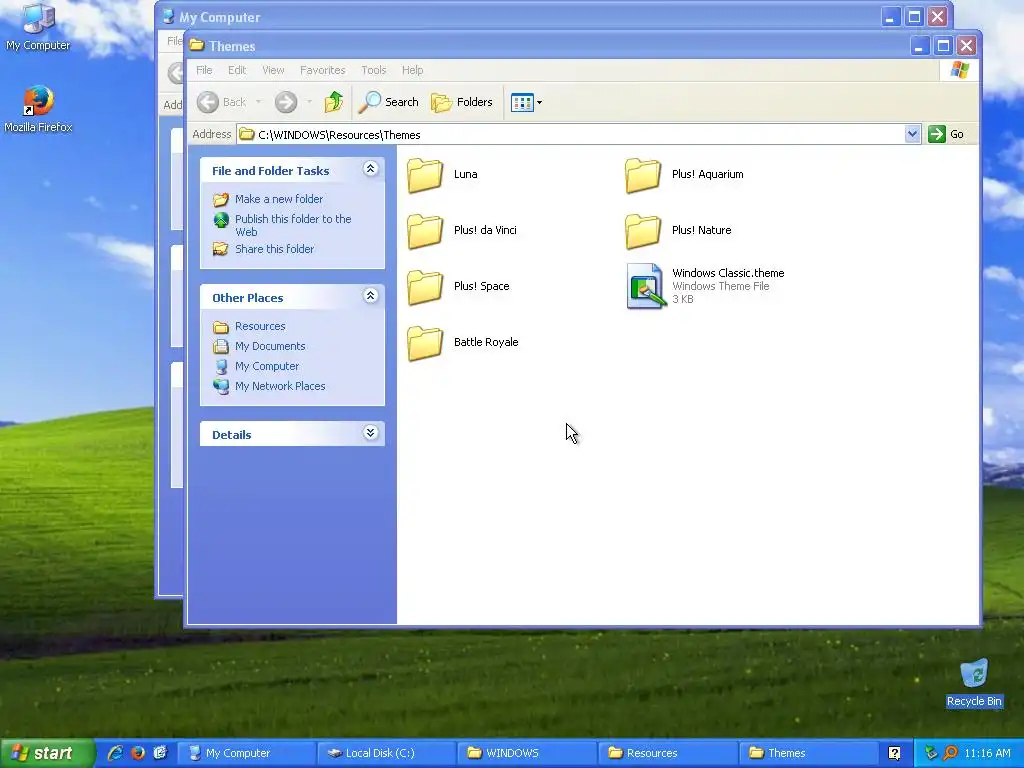Switch to Resources taskbar button

(667, 753)
